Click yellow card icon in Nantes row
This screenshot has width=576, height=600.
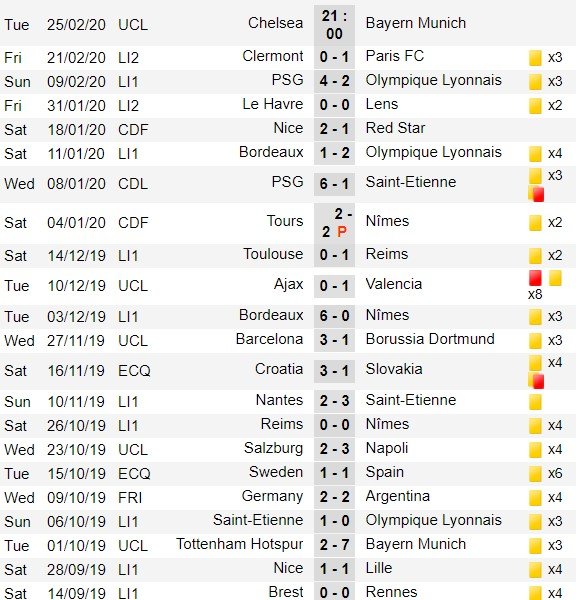tap(535, 402)
